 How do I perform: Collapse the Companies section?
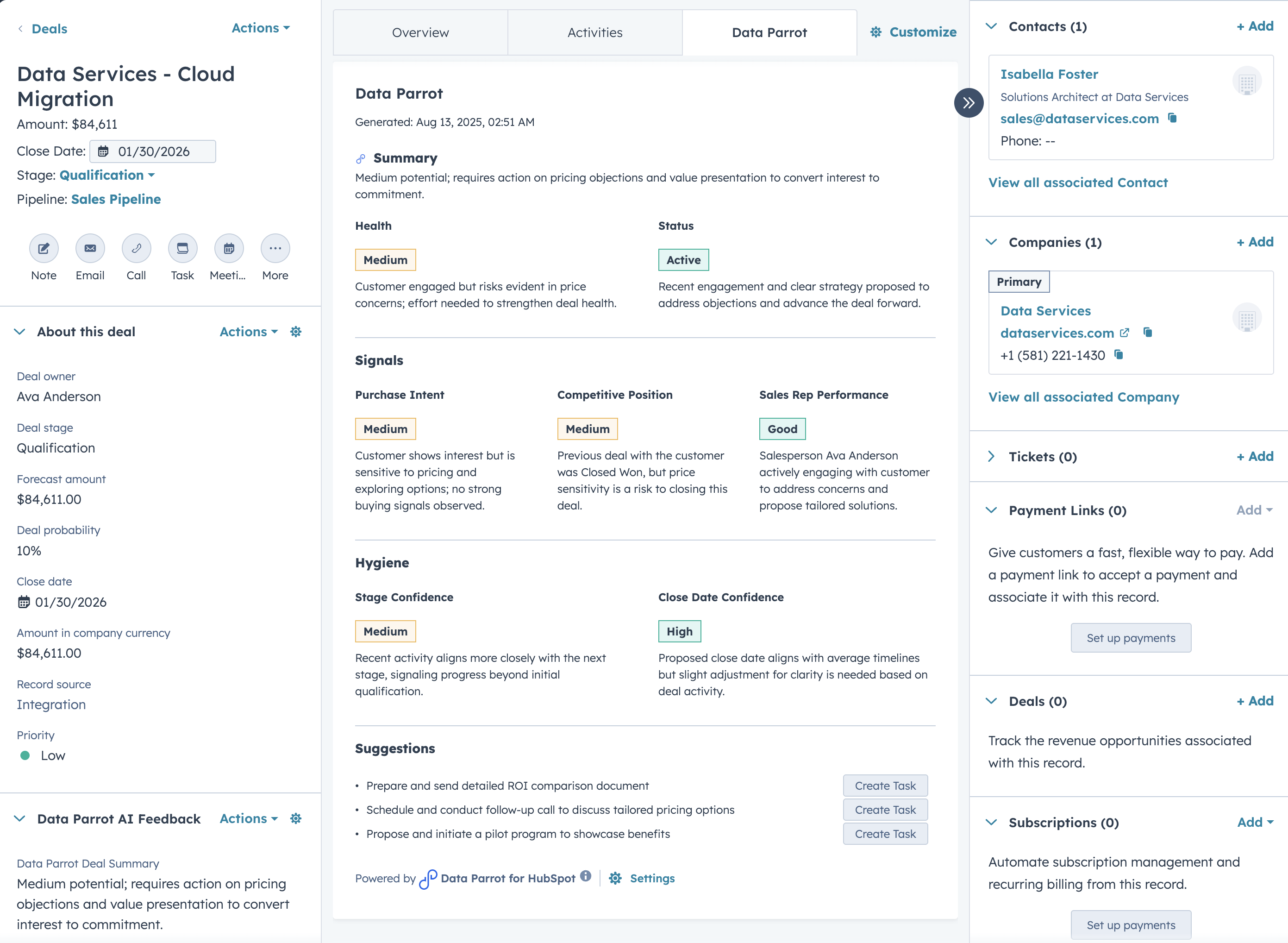coord(992,242)
